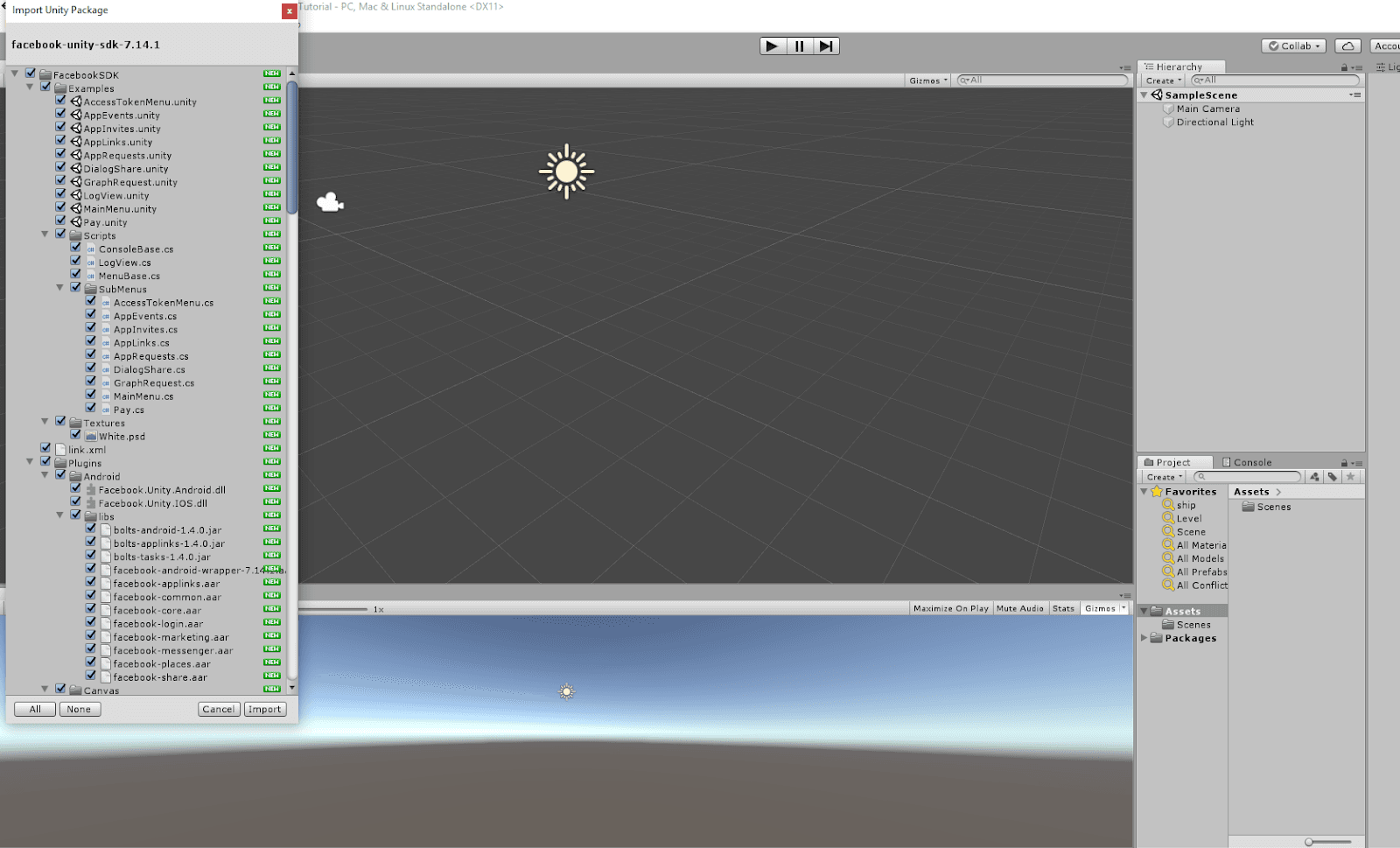Open the Gizmos dropdown in the Scene view

(x=926, y=80)
